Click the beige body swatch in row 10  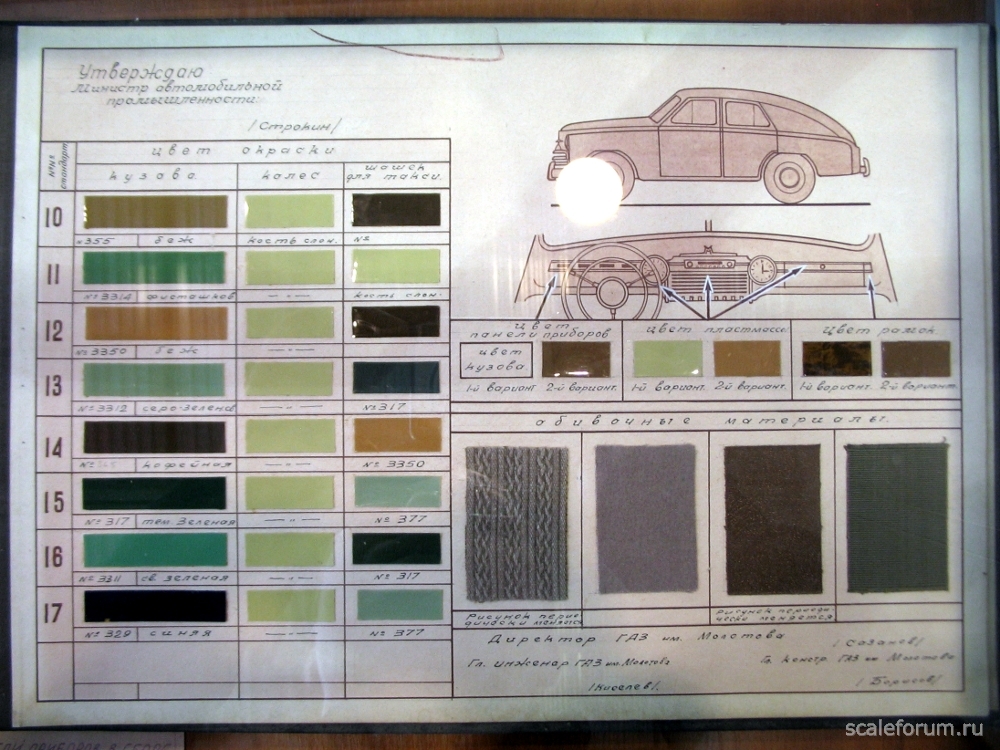156,212
